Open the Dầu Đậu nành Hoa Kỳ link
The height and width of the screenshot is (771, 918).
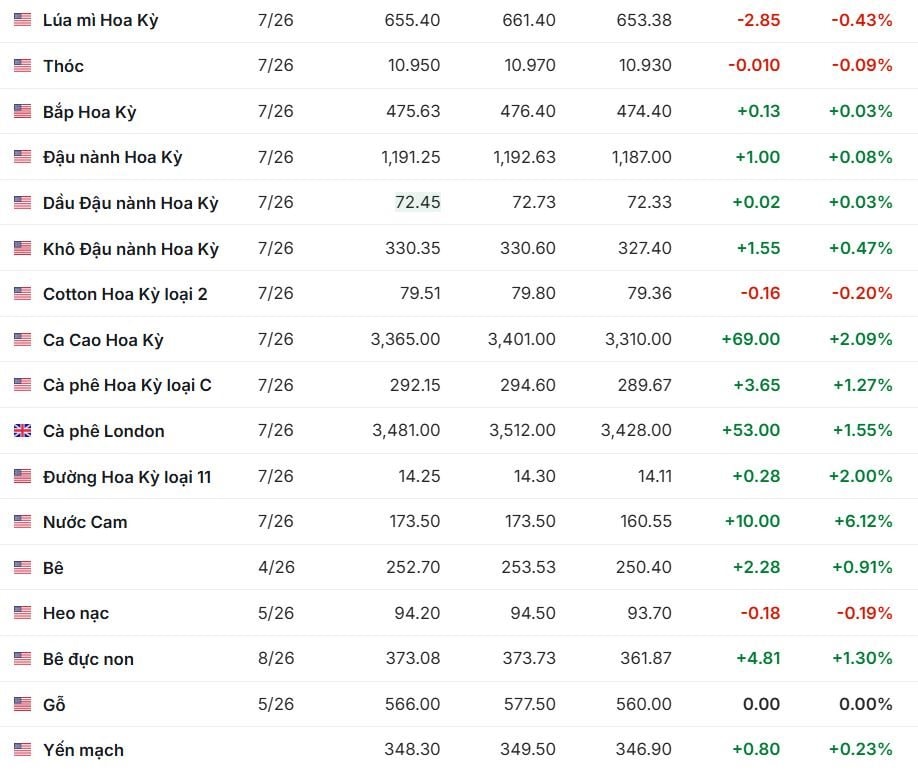point(130,203)
